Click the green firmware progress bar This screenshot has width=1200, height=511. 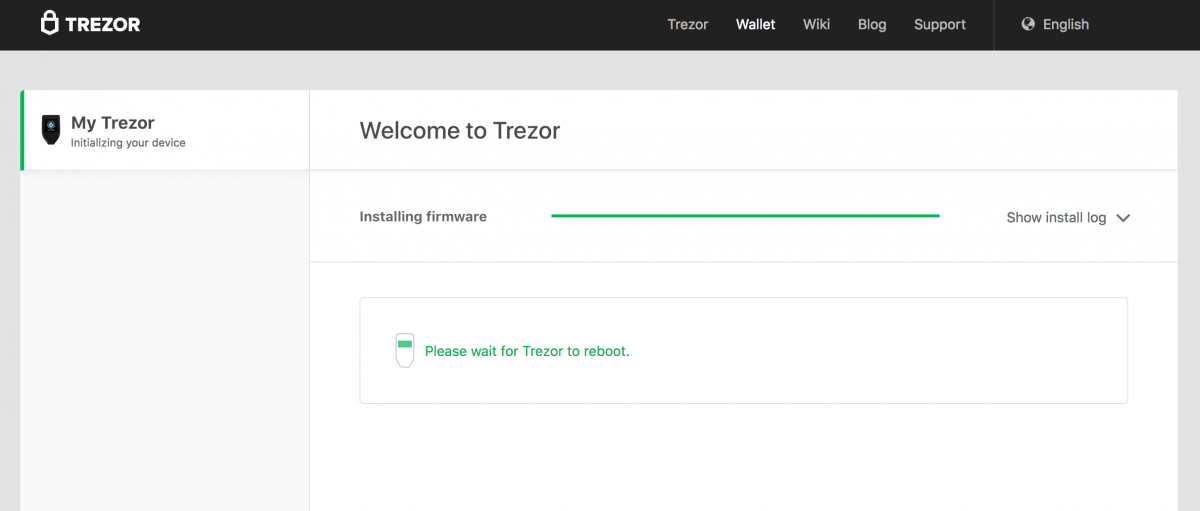click(745, 215)
